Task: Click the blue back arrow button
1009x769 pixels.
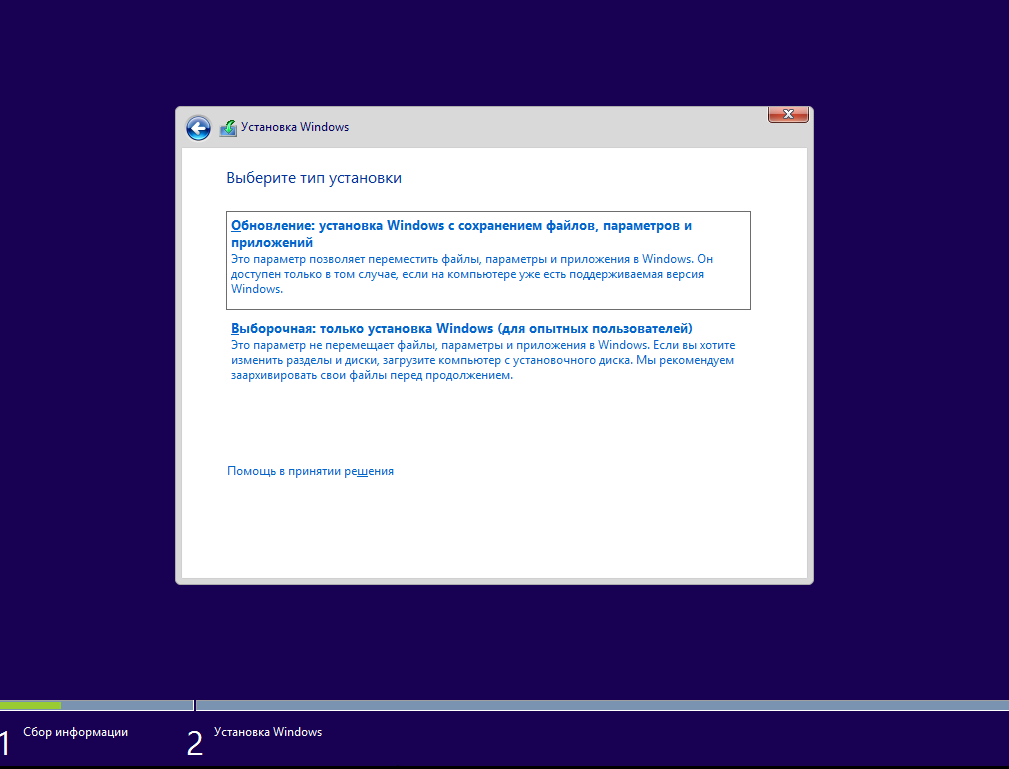Action: click(x=198, y=128)
